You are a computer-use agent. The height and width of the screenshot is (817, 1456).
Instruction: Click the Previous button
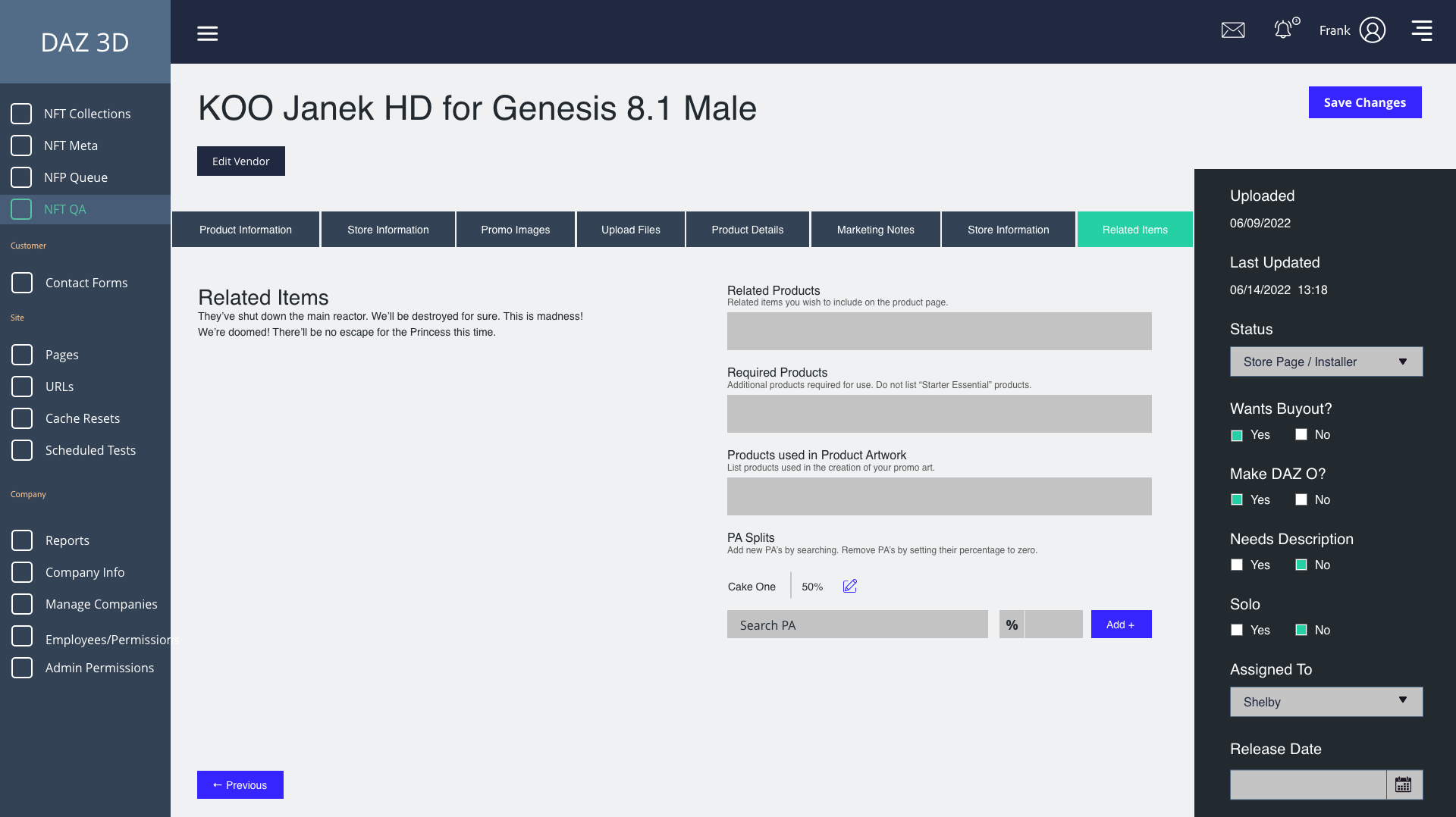(x=240, y=785)
